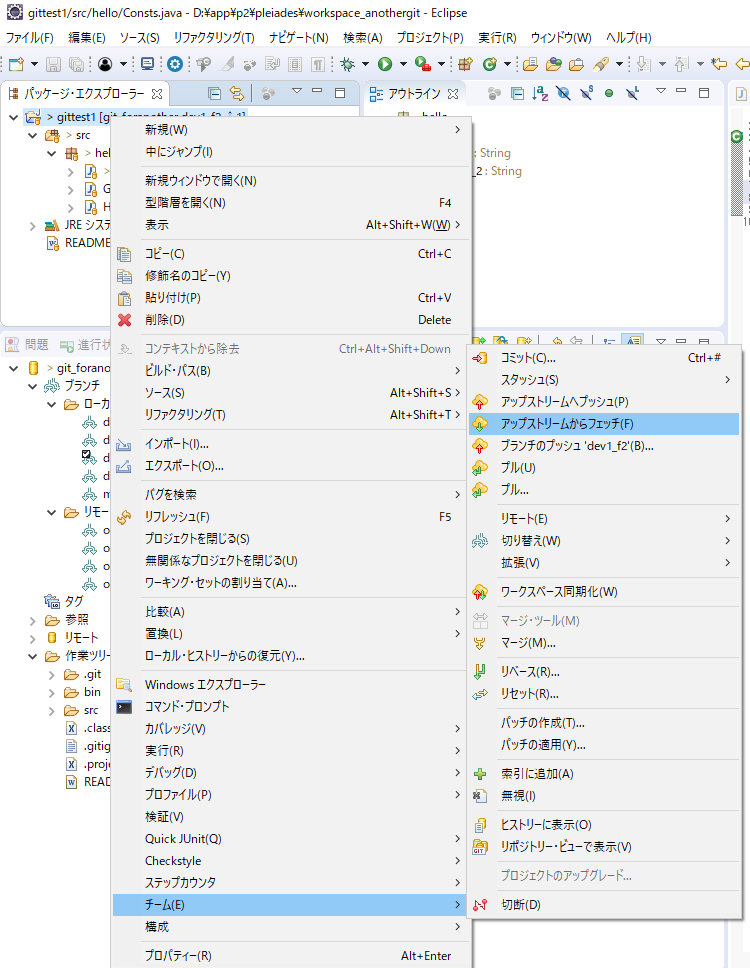This screenshot has width=750, height=968.
Task: Click the Merge icon beside マージ(M)...
Action: [x=480, y=643]
